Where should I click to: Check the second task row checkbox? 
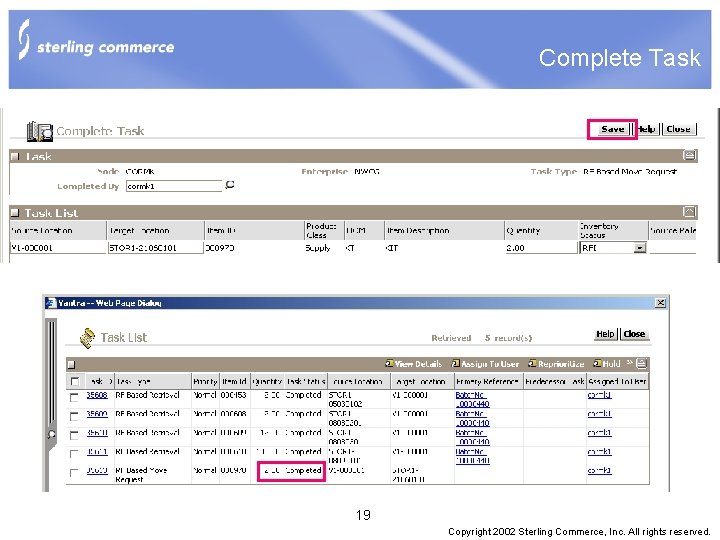pyautogui.click(x=74, y=416)
